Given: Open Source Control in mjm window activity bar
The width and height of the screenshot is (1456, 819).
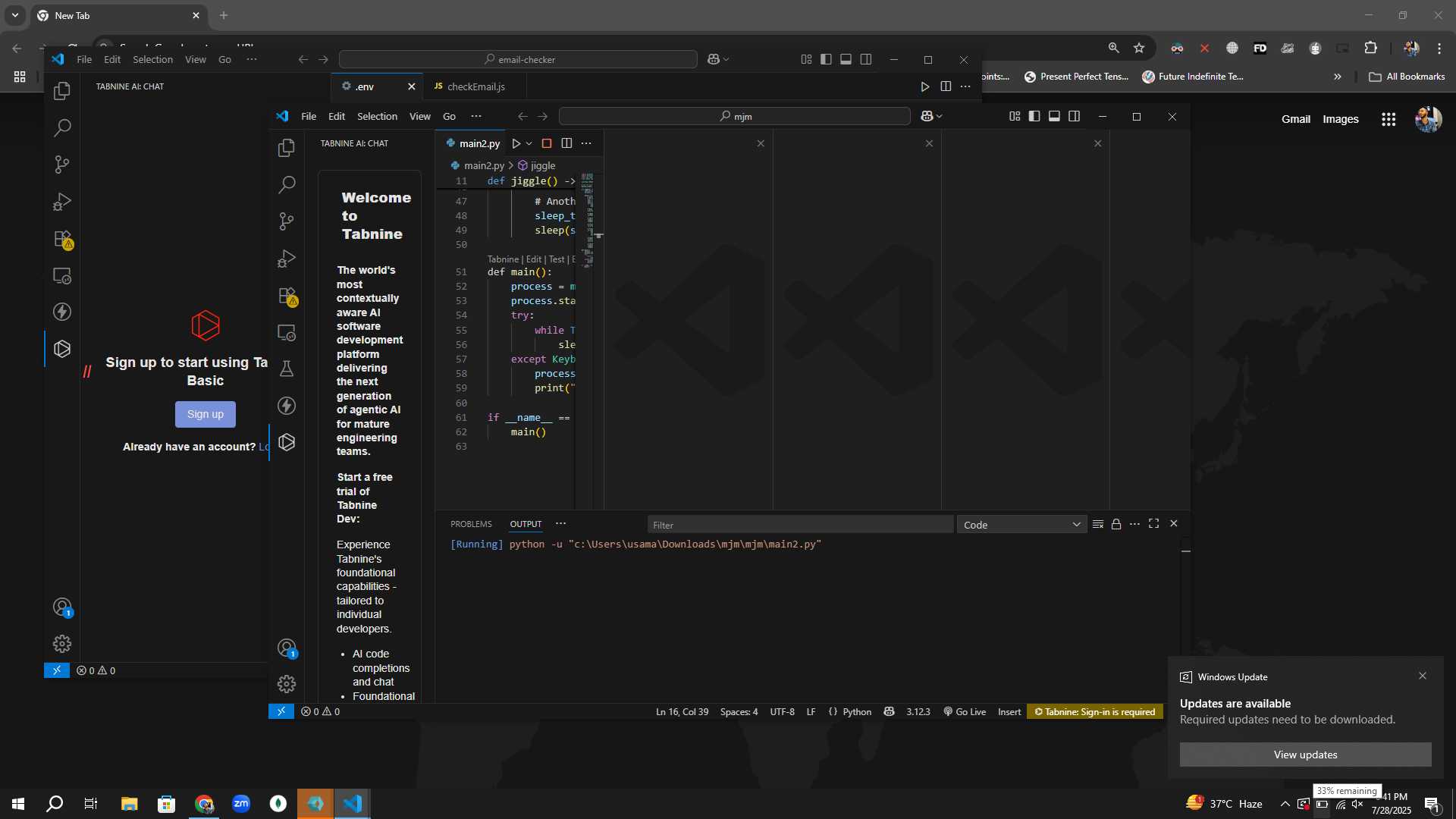Looking at the screenshot, I should click(x=287, y=221).
